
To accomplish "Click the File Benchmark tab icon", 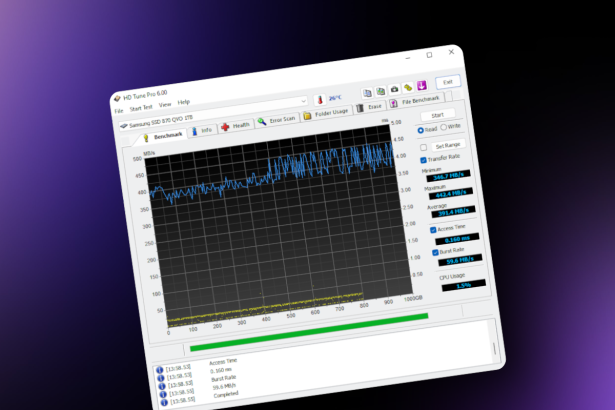I will tap(393, 104).
